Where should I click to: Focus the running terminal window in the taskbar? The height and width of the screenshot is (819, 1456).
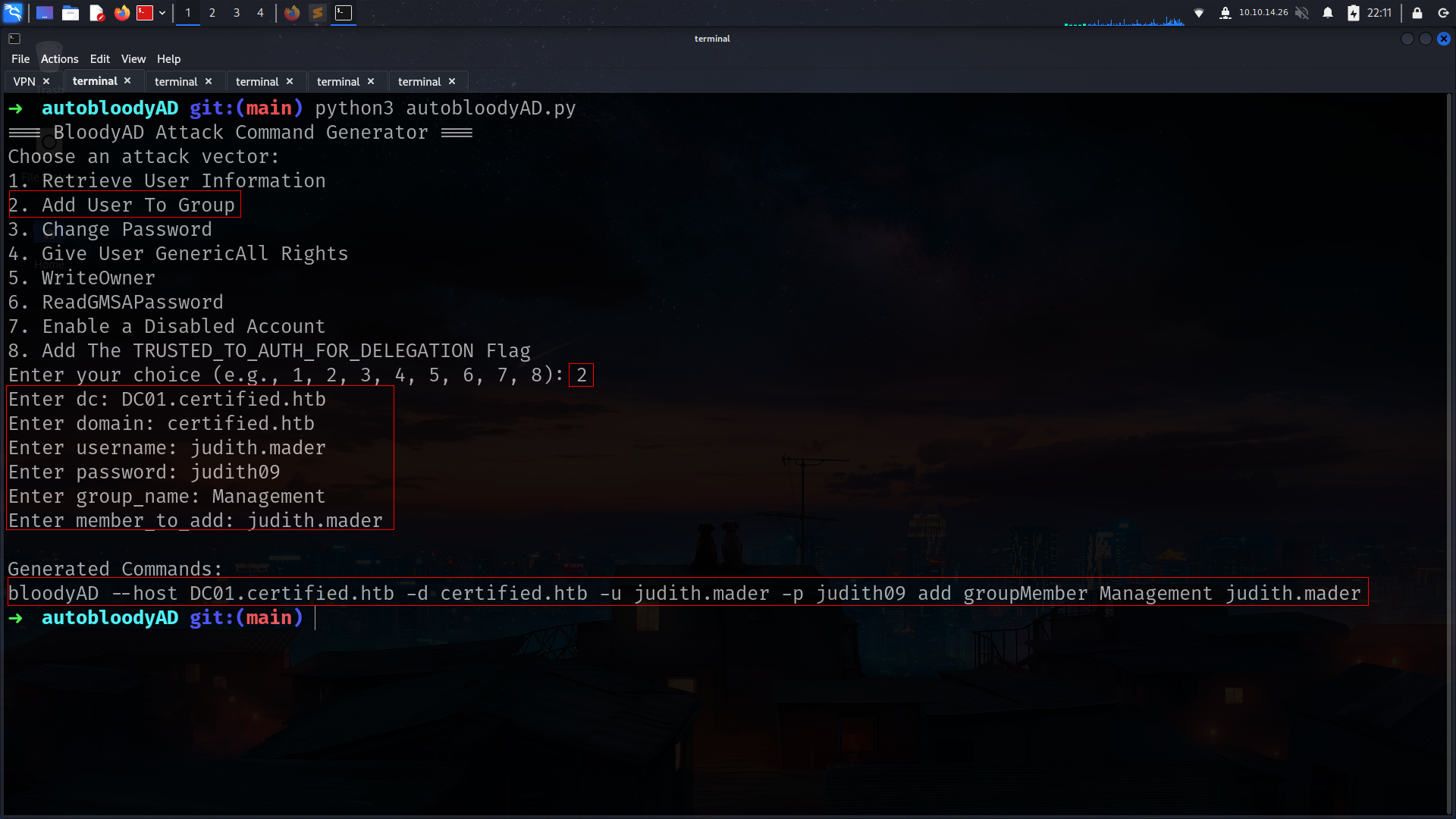pyautogui.click(x=344, y=13)
